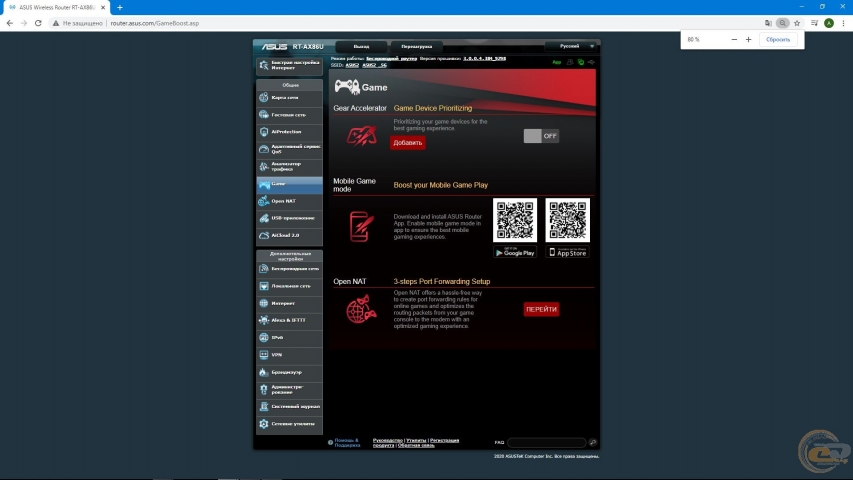Switch to the ASUS Wireless Router browser tab
The height and width of the screenshot is (480, 853).
point(55,8)
